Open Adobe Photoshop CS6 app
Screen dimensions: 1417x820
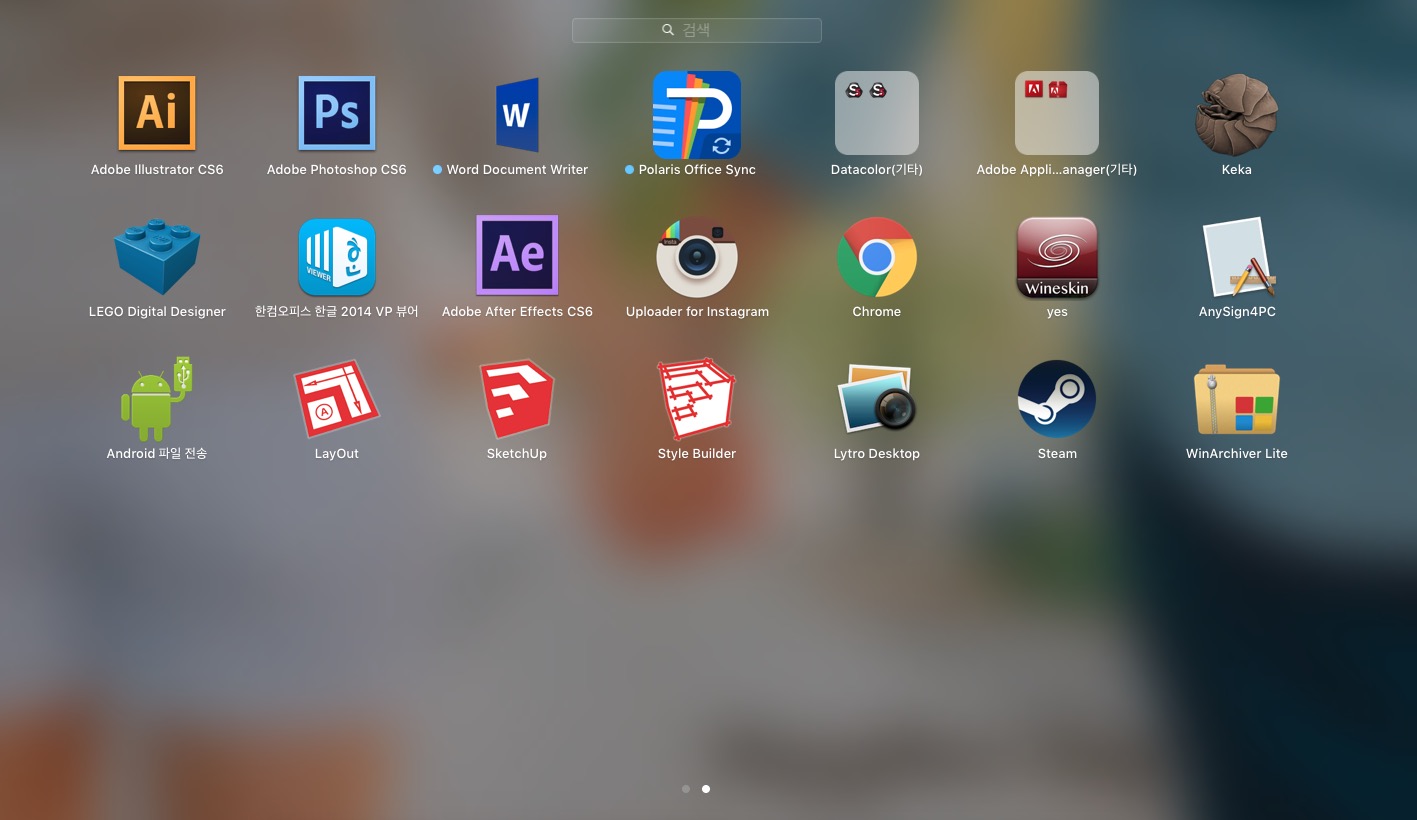click(x=337, y=114)
